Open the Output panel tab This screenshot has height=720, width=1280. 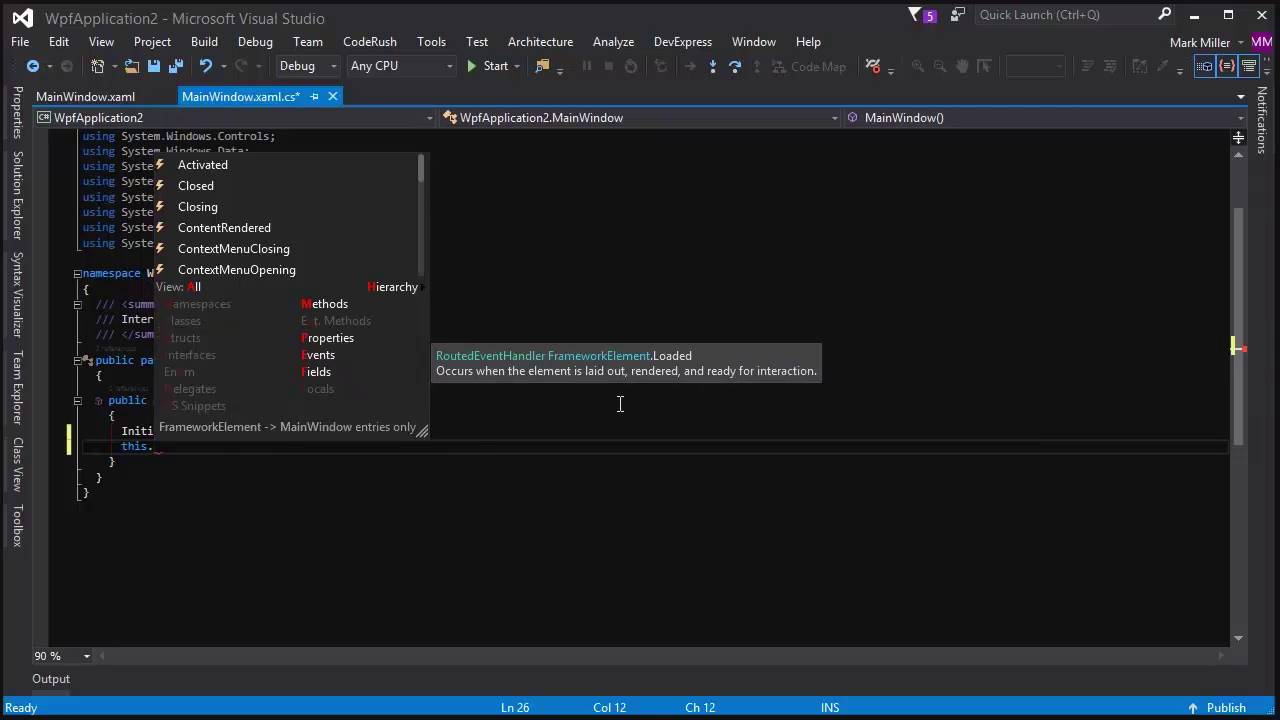point(51,679)
